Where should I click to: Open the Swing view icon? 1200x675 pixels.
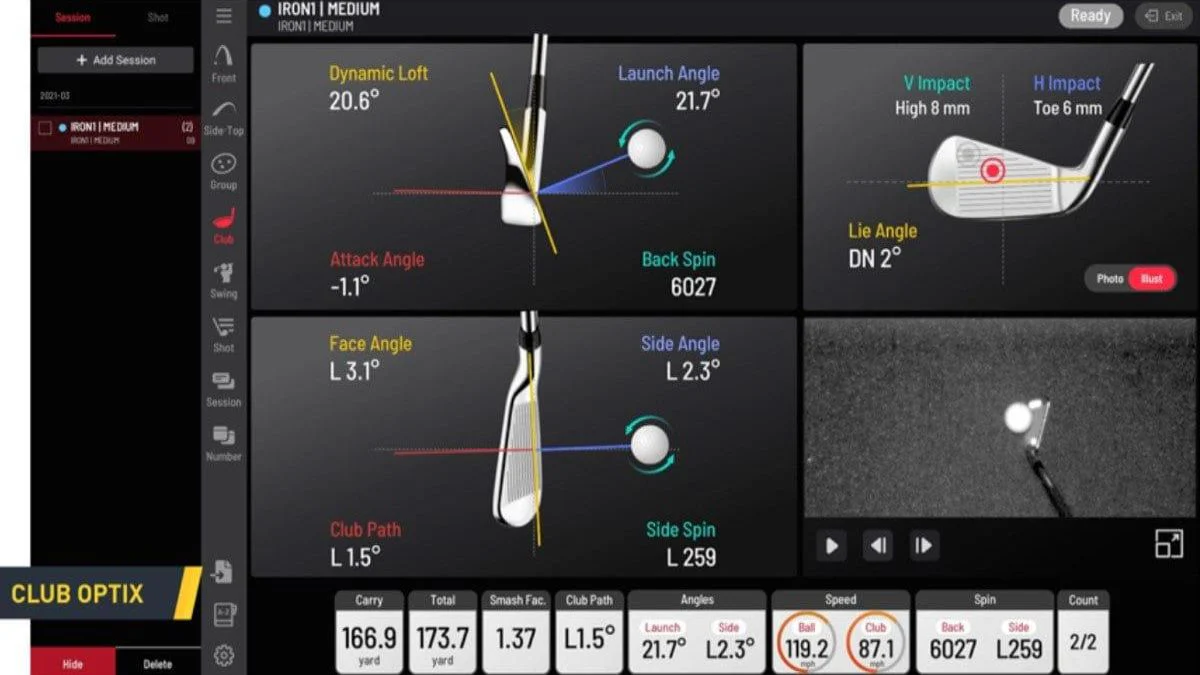pos(224,280)
